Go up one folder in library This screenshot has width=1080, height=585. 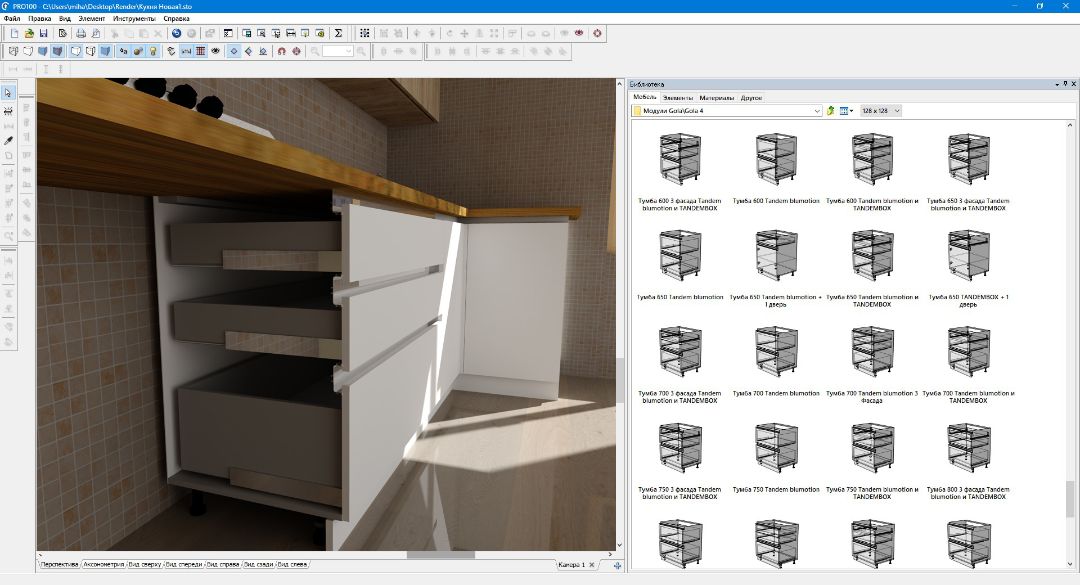[831, 110]
